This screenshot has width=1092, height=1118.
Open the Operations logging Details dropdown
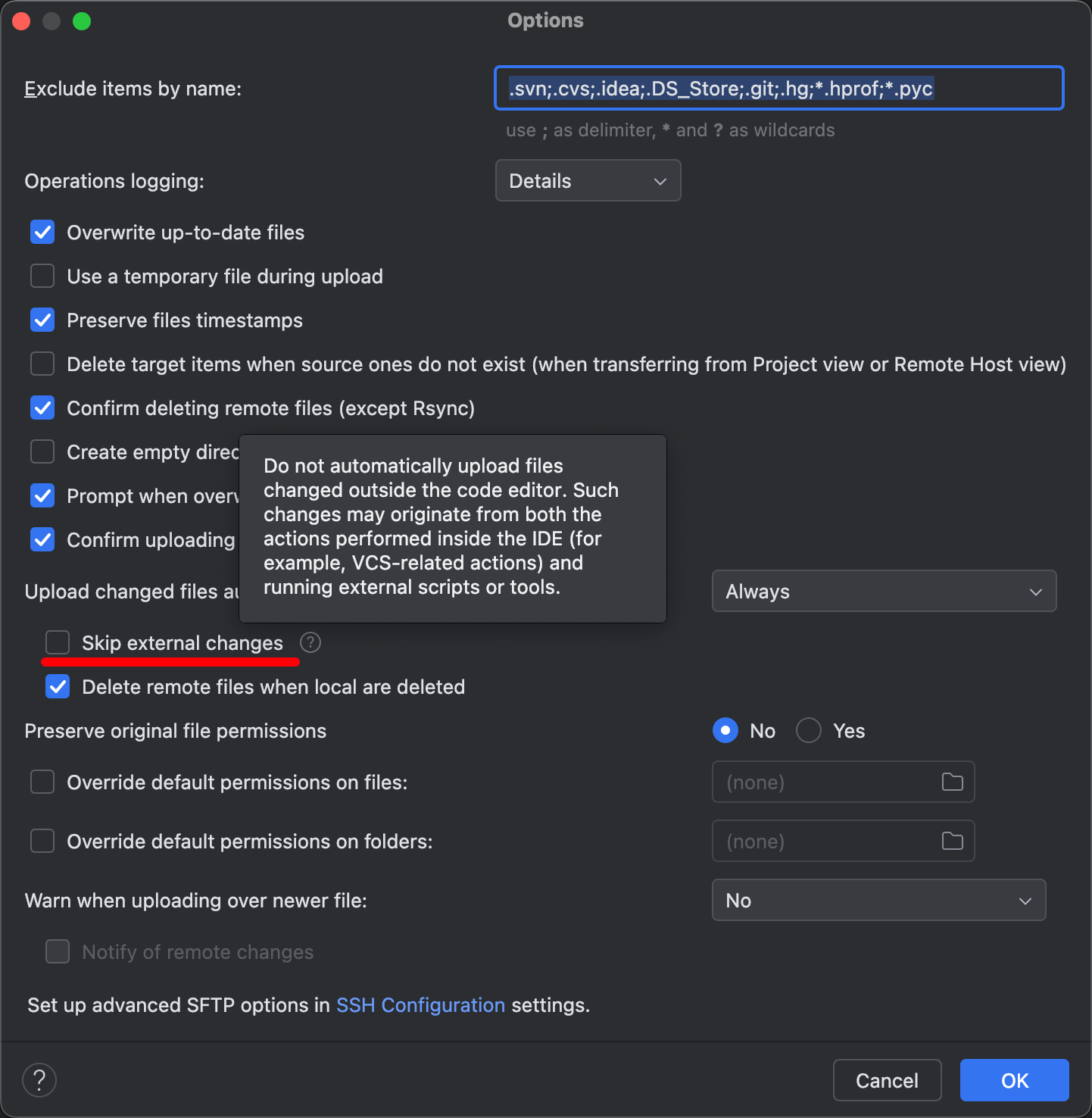coord(588,181)
